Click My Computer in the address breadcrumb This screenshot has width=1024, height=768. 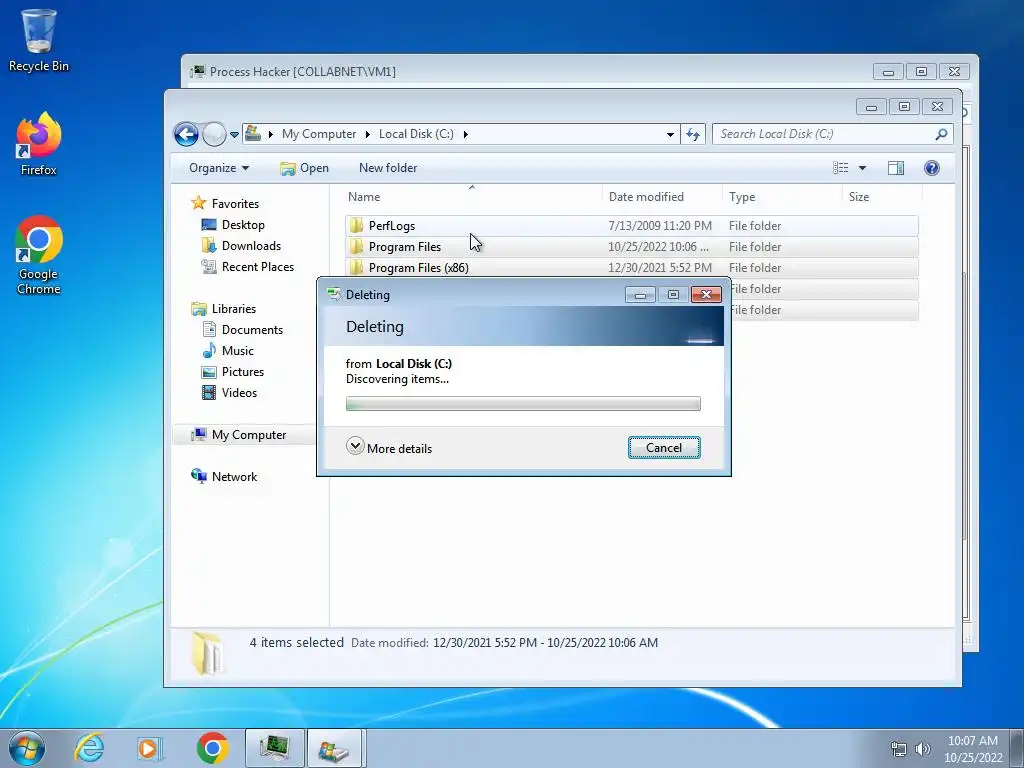[319, 134]
